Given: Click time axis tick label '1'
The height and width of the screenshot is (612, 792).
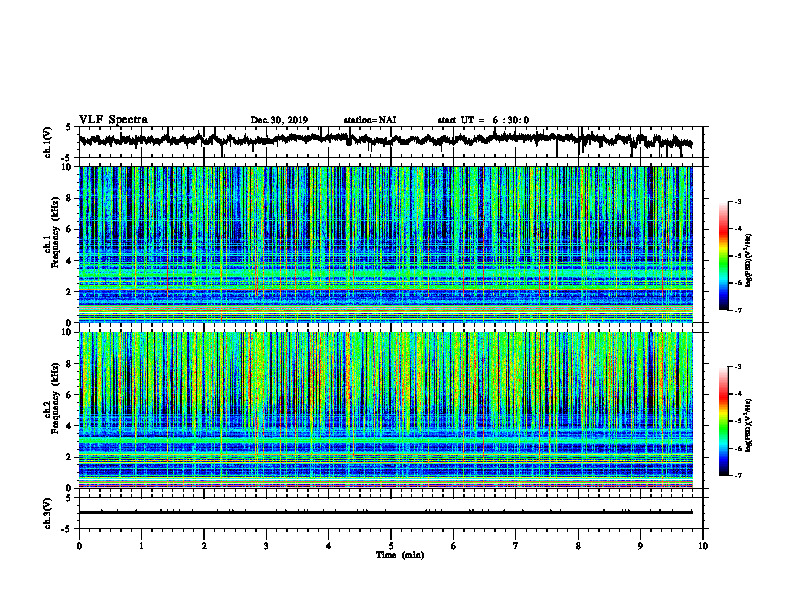Looking at the screenshot, I should [141, 546].
